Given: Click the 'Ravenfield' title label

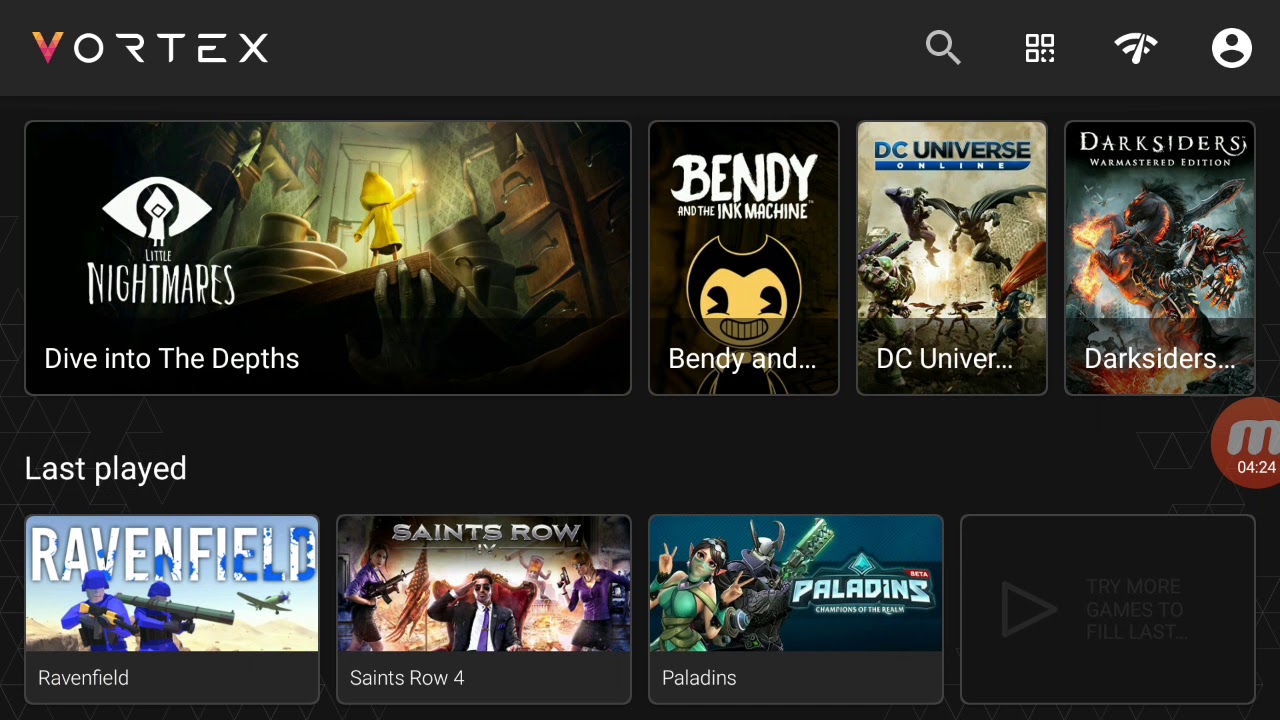Looking at the screenshot, I should click(83, 678).
